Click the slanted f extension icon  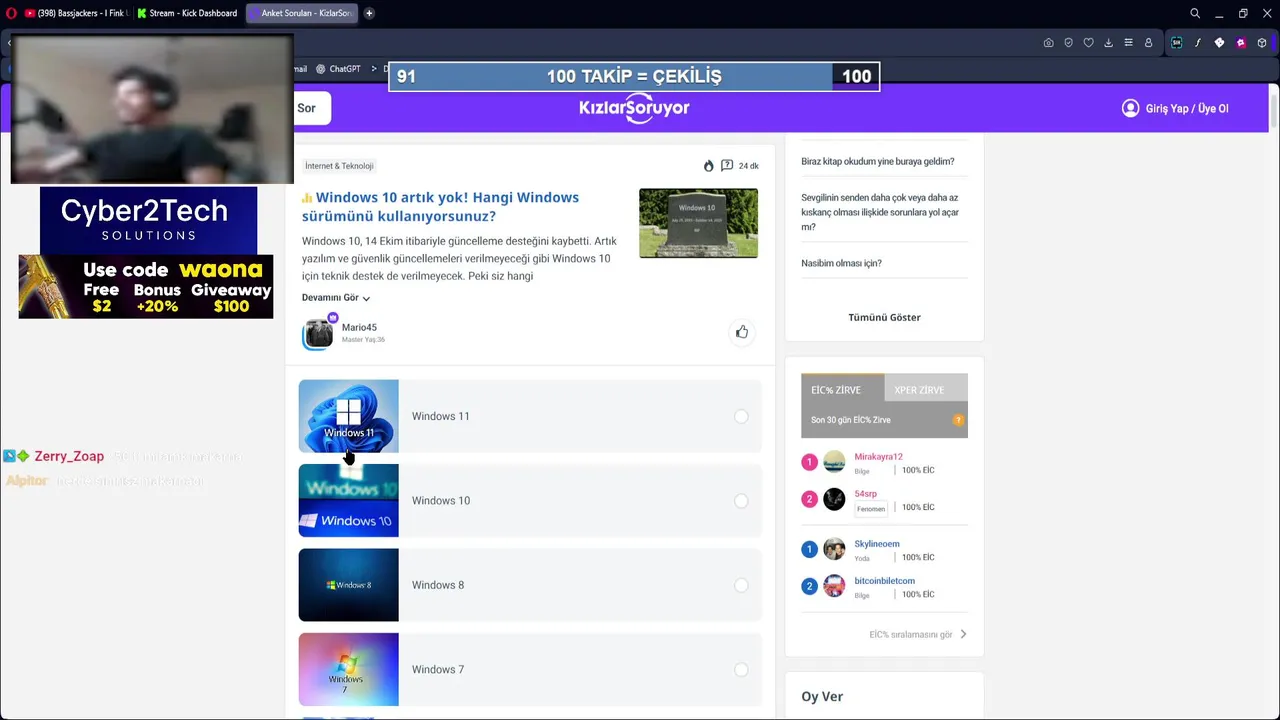[1197, 43]
